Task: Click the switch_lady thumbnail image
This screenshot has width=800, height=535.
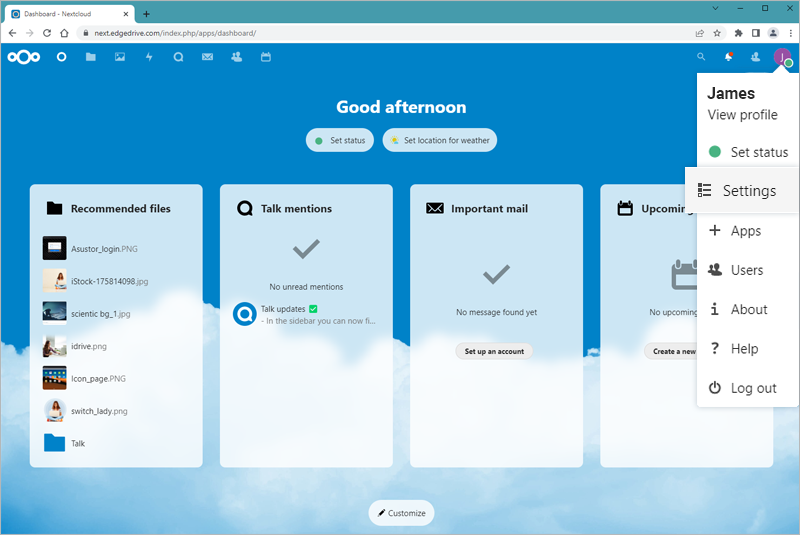Action: pos(55,411)
